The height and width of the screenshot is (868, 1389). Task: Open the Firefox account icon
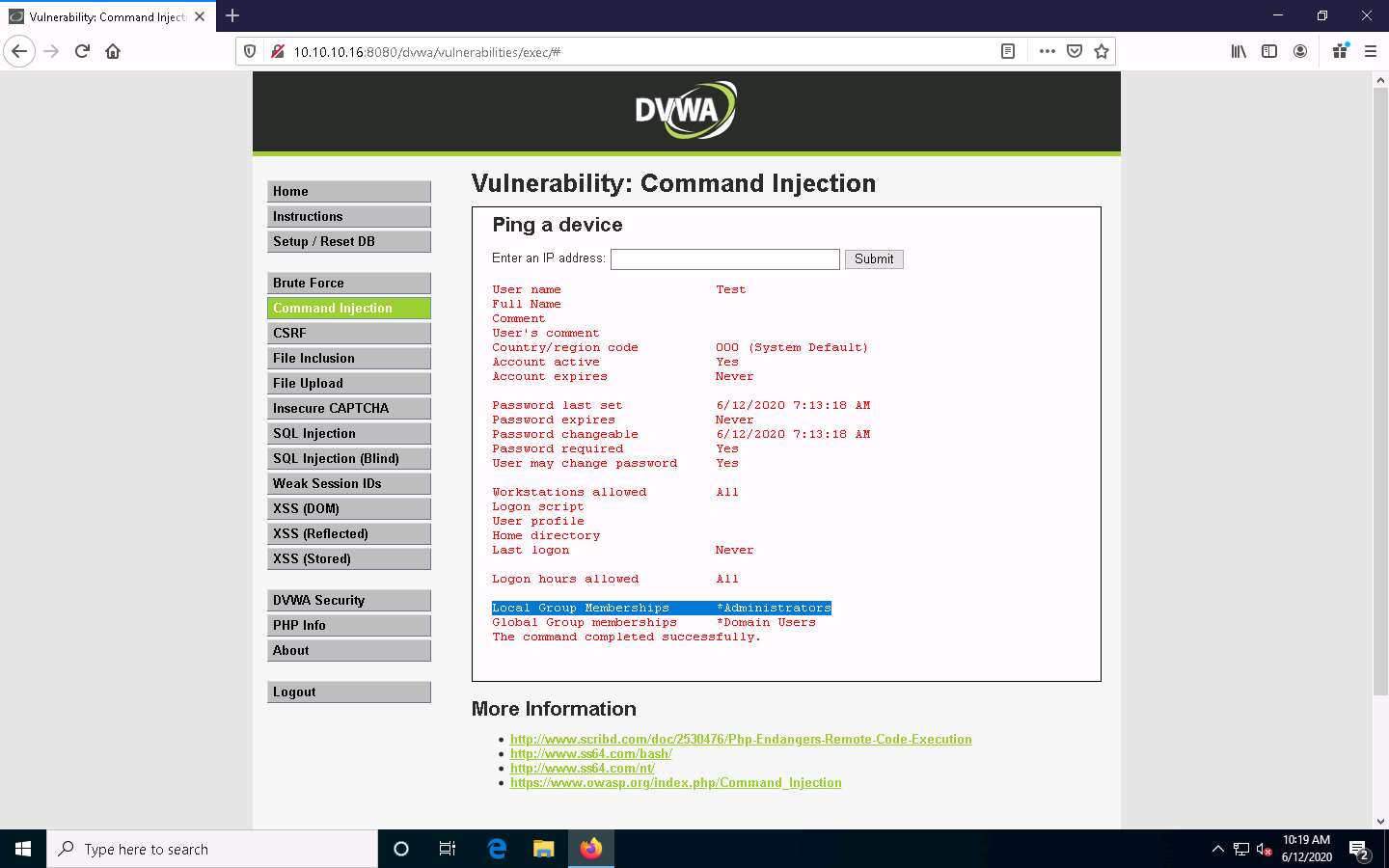point(1300,51)
